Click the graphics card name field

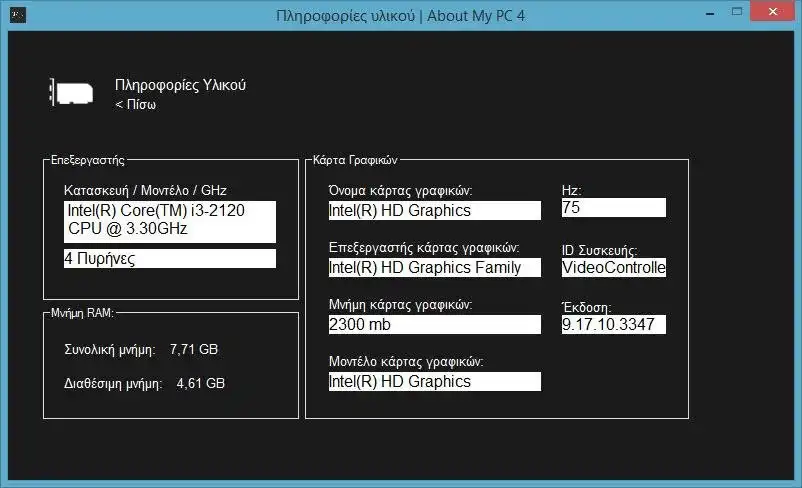pos(435,210)
